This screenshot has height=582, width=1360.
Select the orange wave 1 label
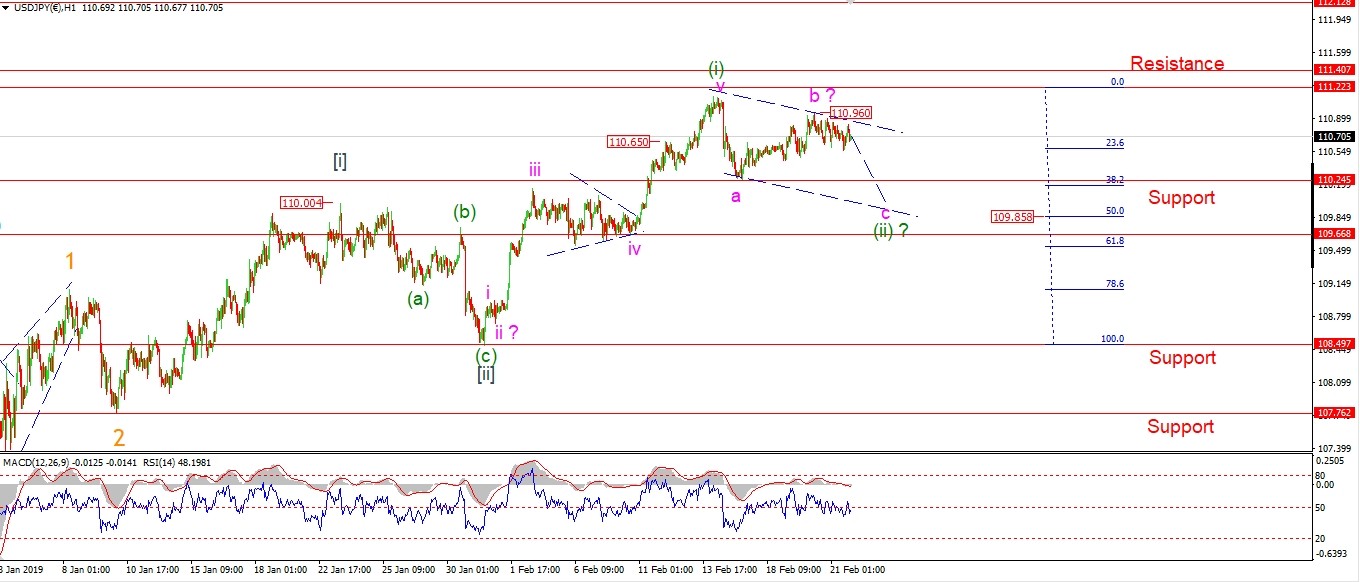pos(69,261)
